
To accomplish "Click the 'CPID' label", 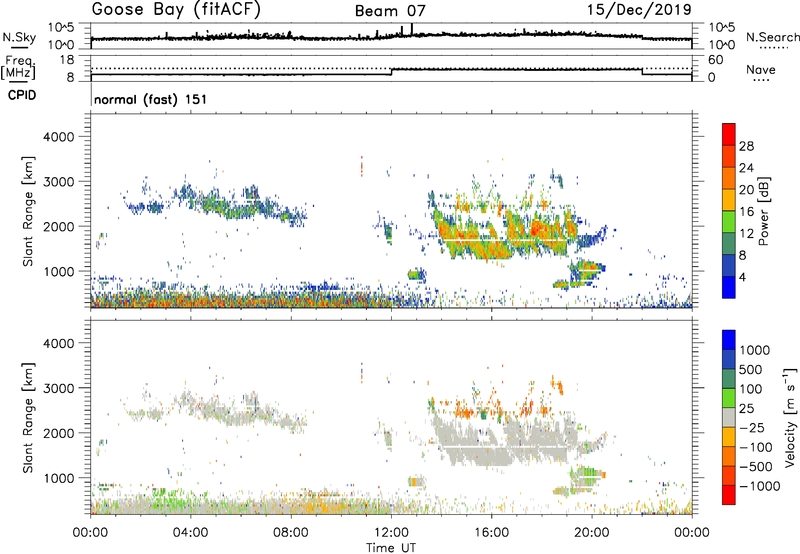I will 22,95.
